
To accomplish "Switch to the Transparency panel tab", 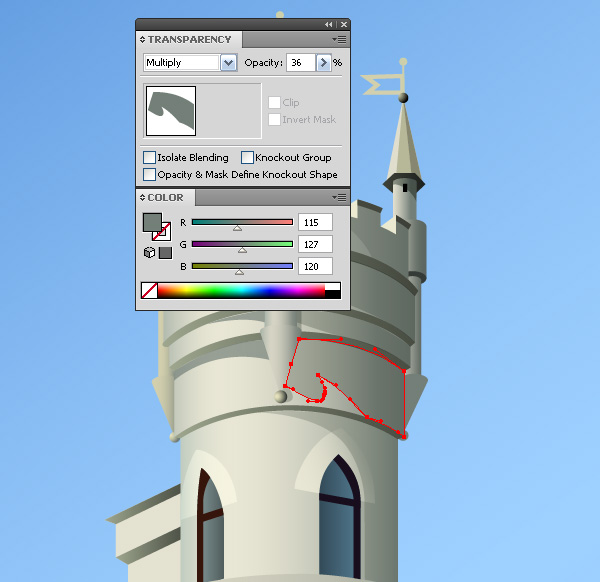I will [x=189, y=39].
